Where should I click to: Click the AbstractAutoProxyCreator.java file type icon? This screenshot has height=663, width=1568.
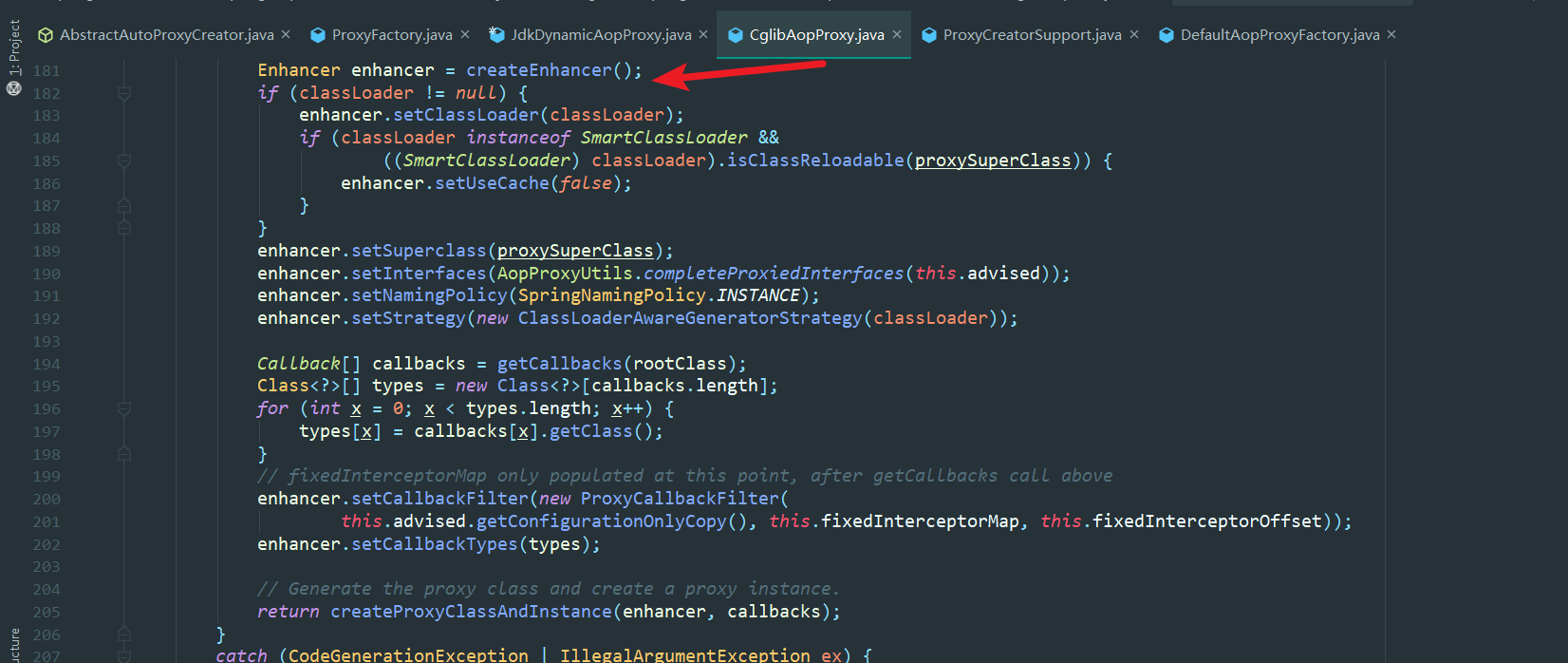[x=45, y=35]
